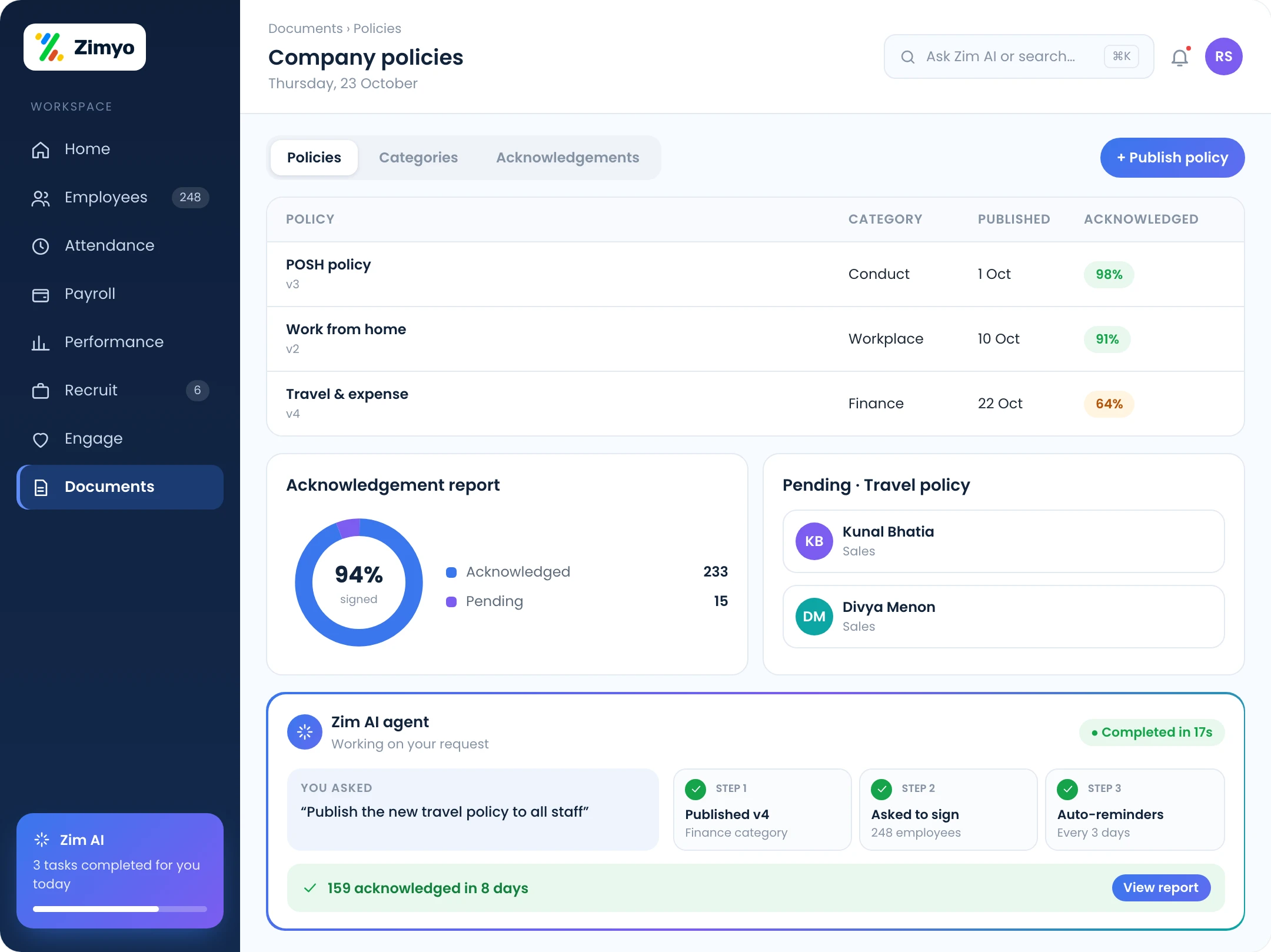Screen dimensions: 1271x952
Task: Click the Home house icon
Action: coord(41,149)
